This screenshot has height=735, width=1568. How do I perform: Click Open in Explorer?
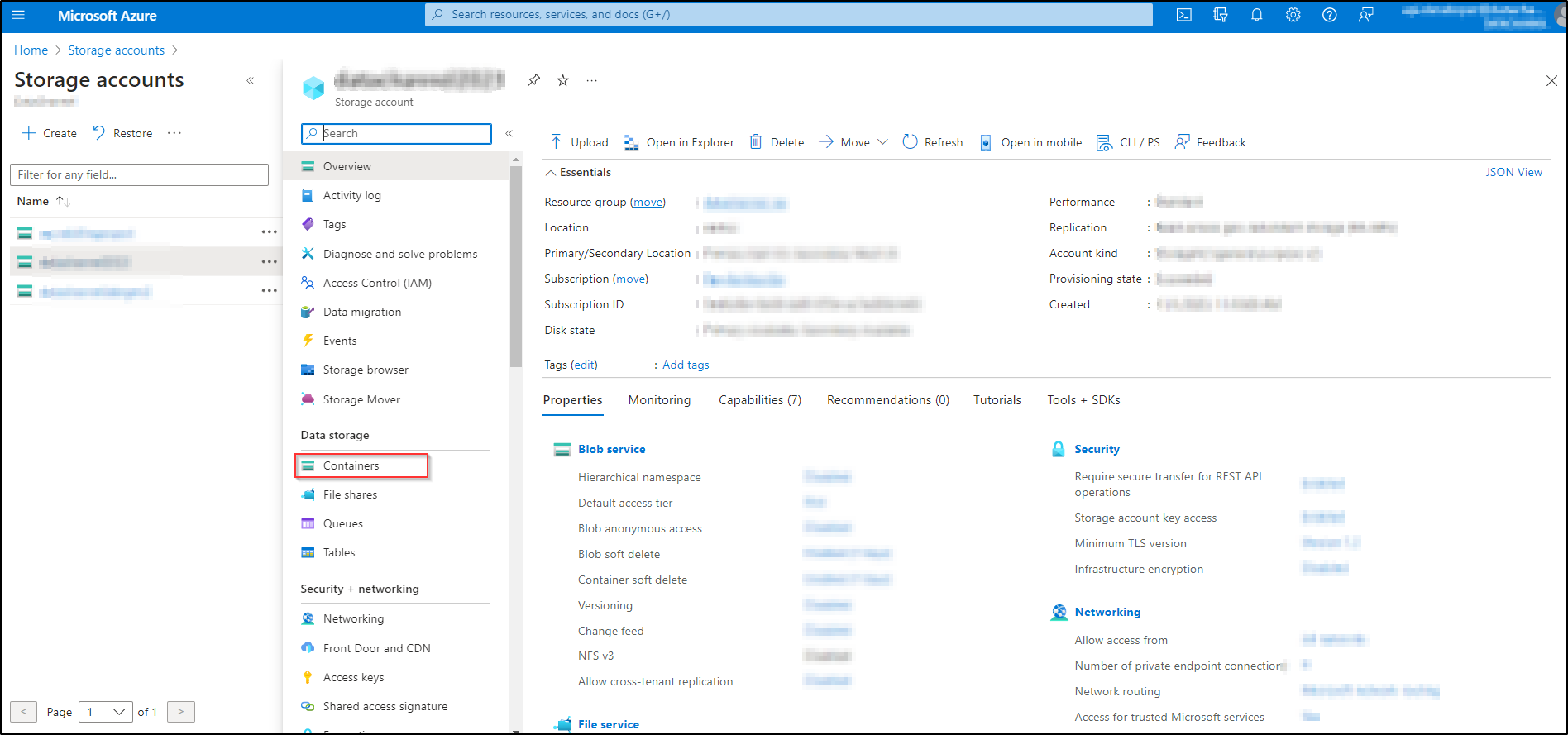679,142
